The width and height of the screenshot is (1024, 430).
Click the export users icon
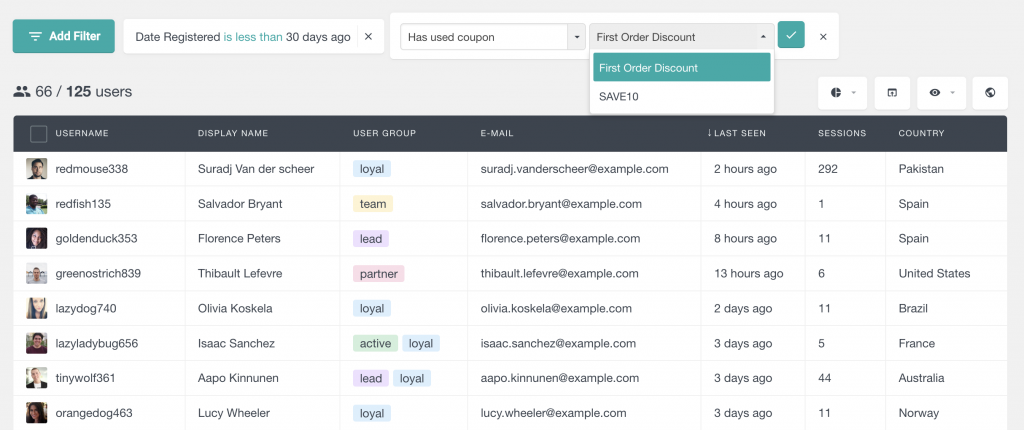[891, 93]
